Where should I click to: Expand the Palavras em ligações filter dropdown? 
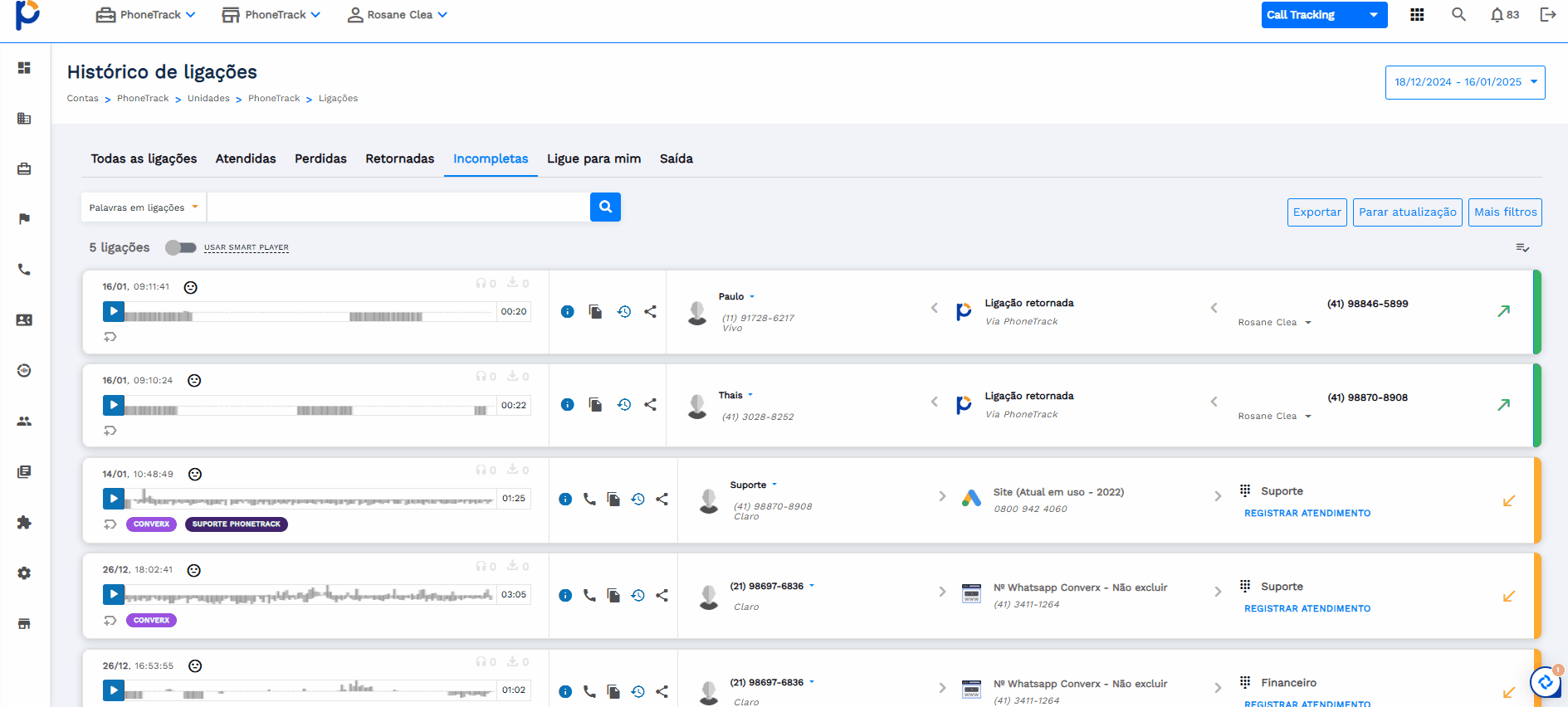click(144, 207)
